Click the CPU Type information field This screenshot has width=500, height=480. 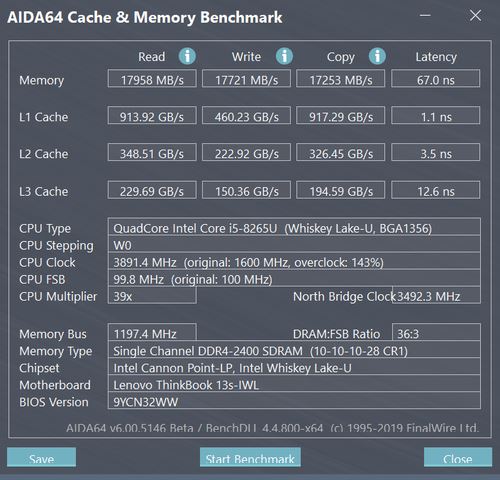tap(294, 227)
